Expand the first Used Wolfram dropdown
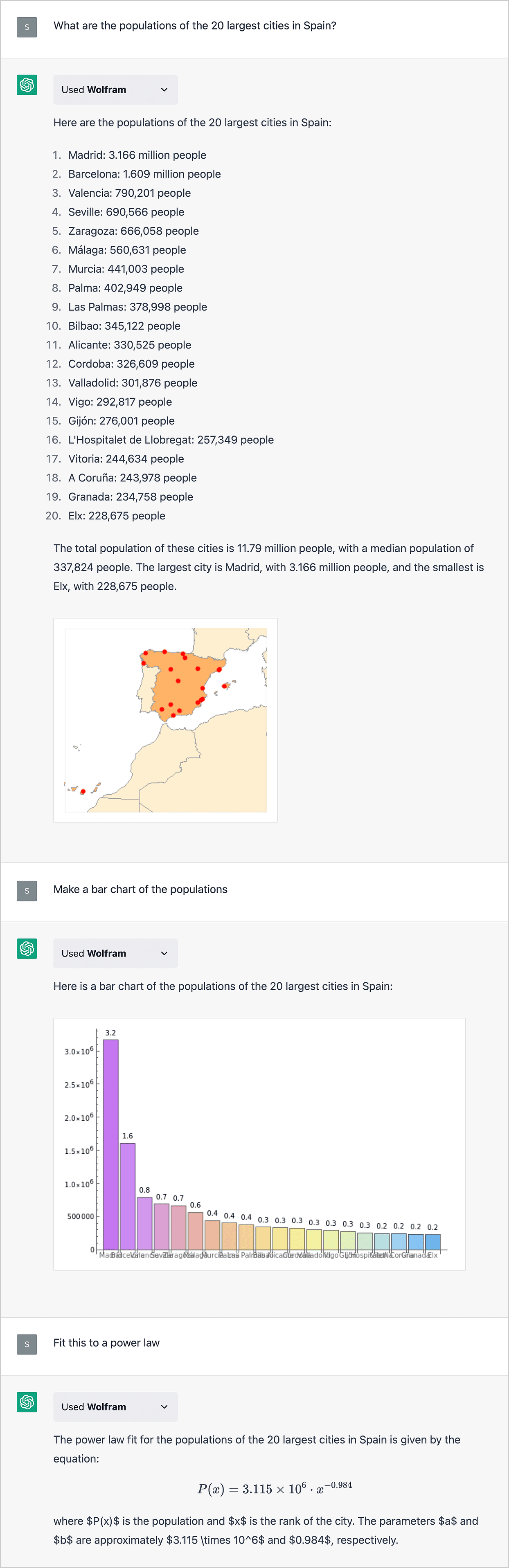This screenshot has height=1568, width=509. tap(116, 90)
